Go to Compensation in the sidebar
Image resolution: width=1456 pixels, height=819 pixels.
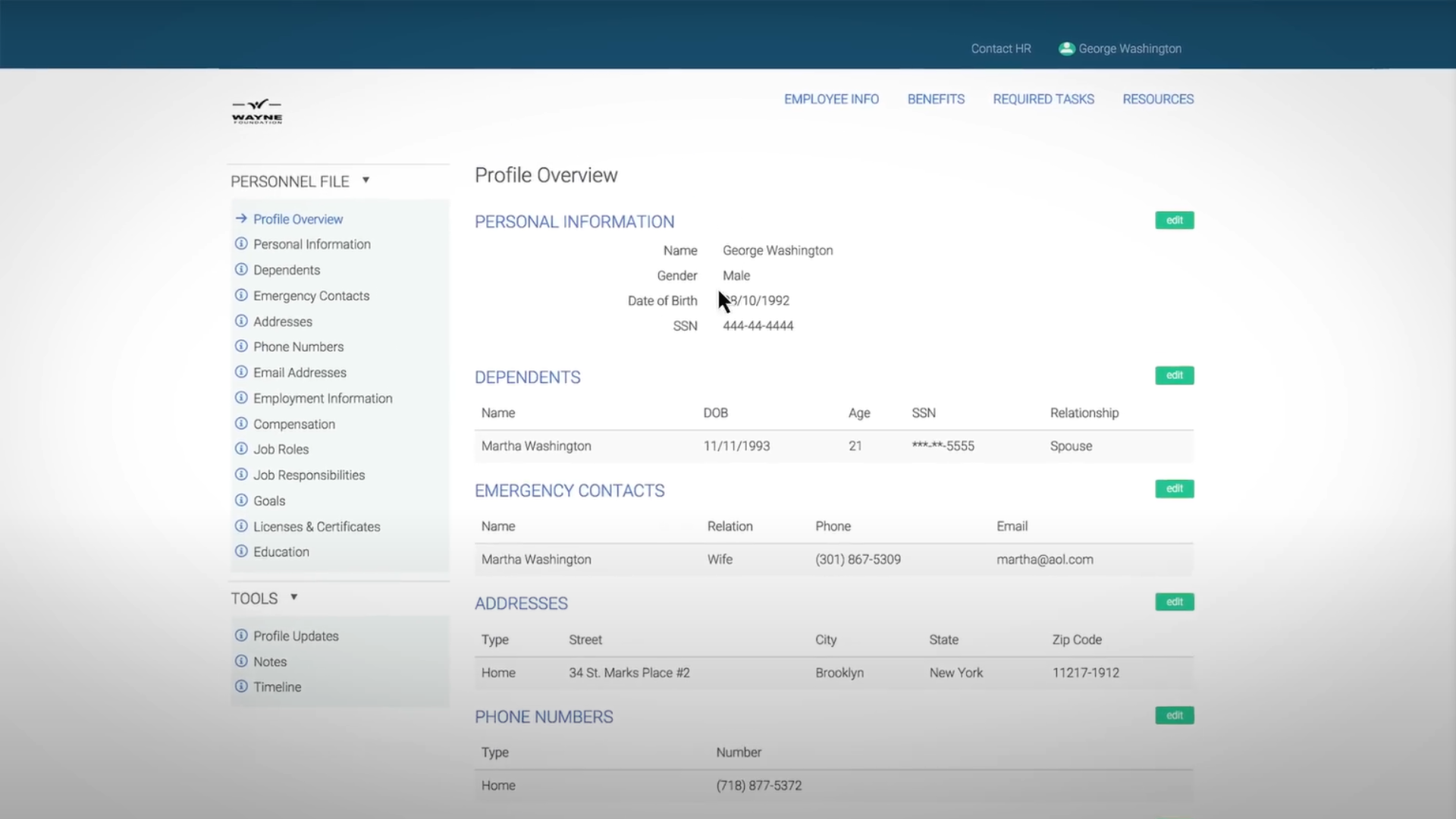(294, 424)
